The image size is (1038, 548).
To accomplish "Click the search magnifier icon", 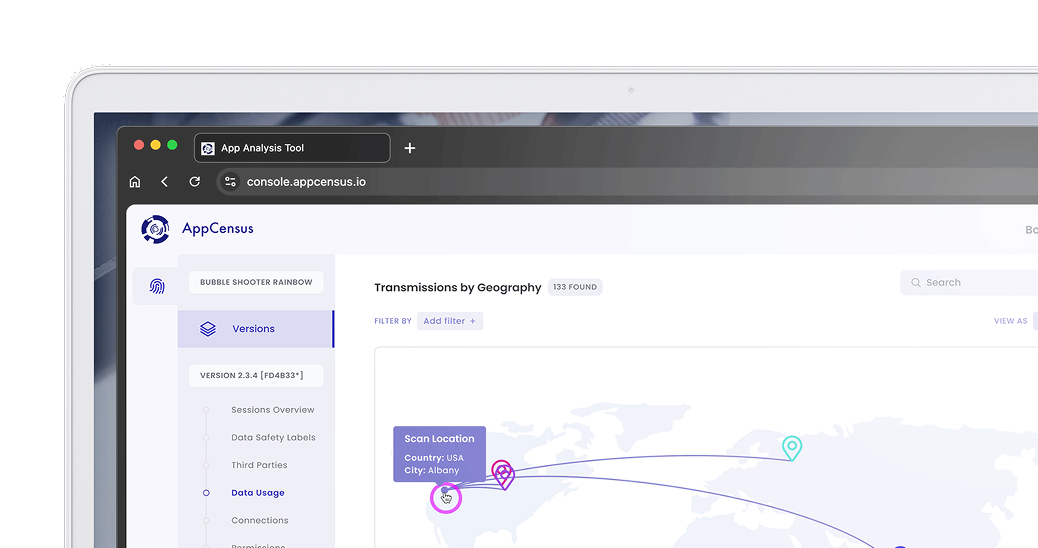I will coord(916,283).
